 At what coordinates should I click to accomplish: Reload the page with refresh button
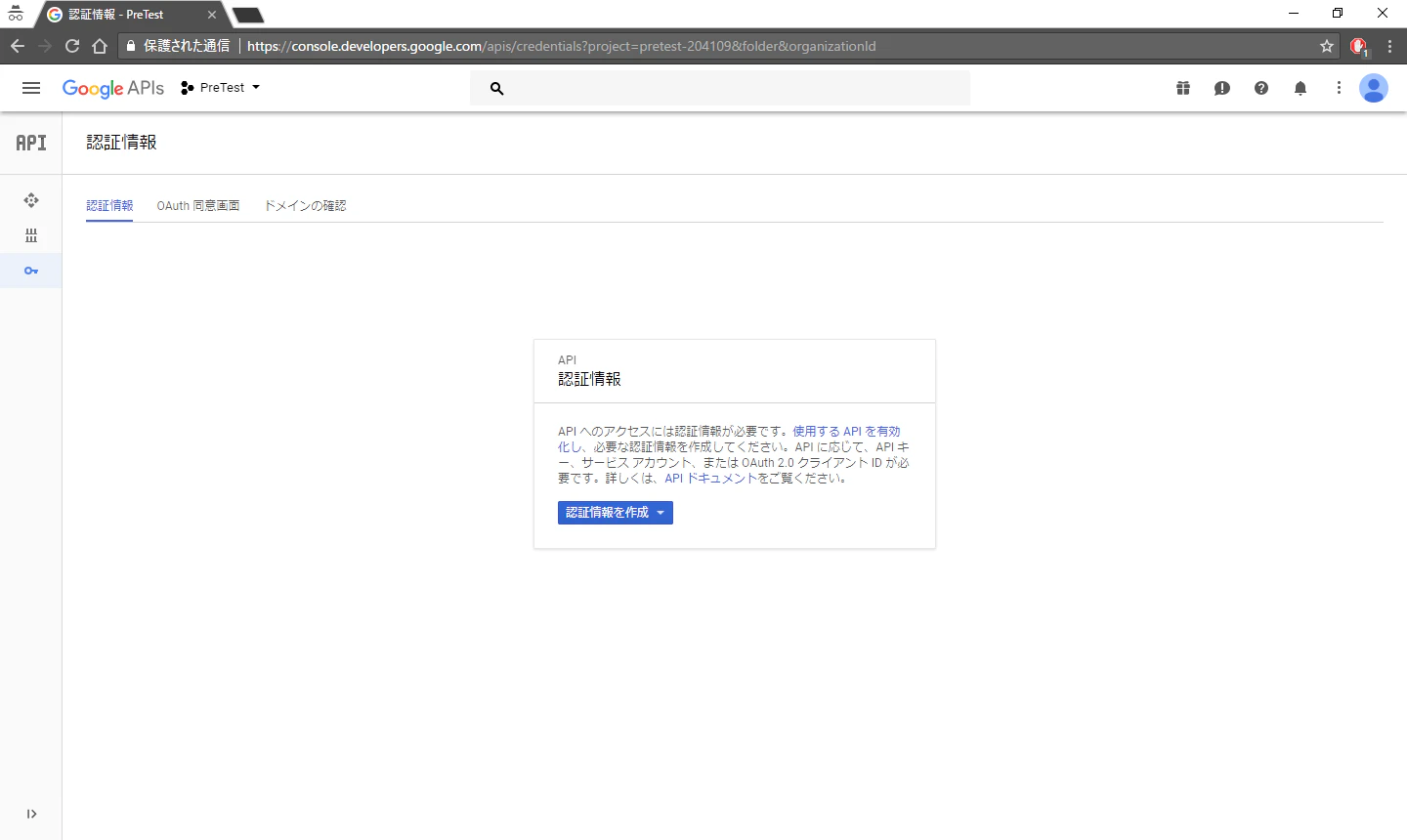72,46
